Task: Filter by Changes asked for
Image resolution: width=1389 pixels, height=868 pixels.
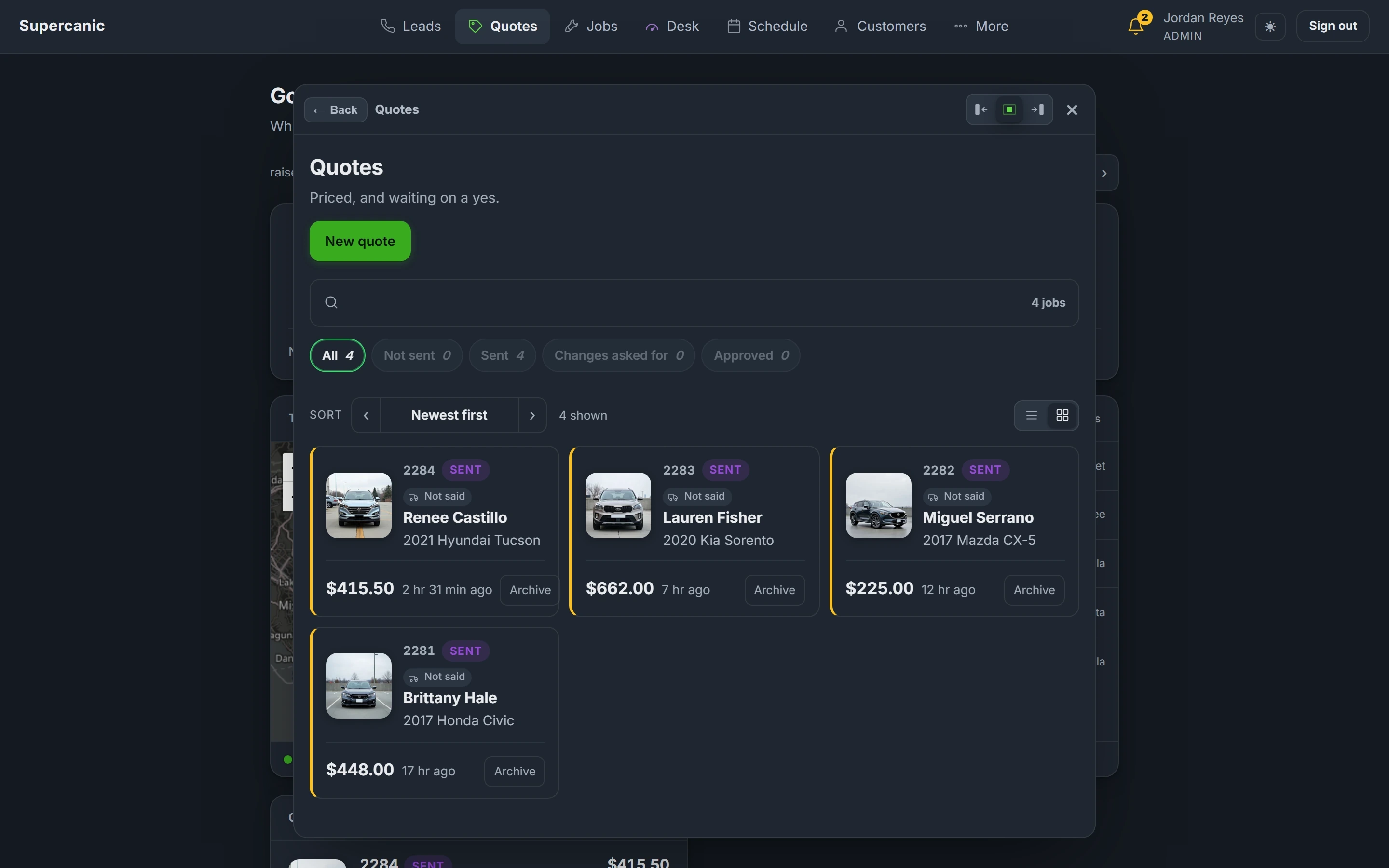Action: [x=618, y=355]
